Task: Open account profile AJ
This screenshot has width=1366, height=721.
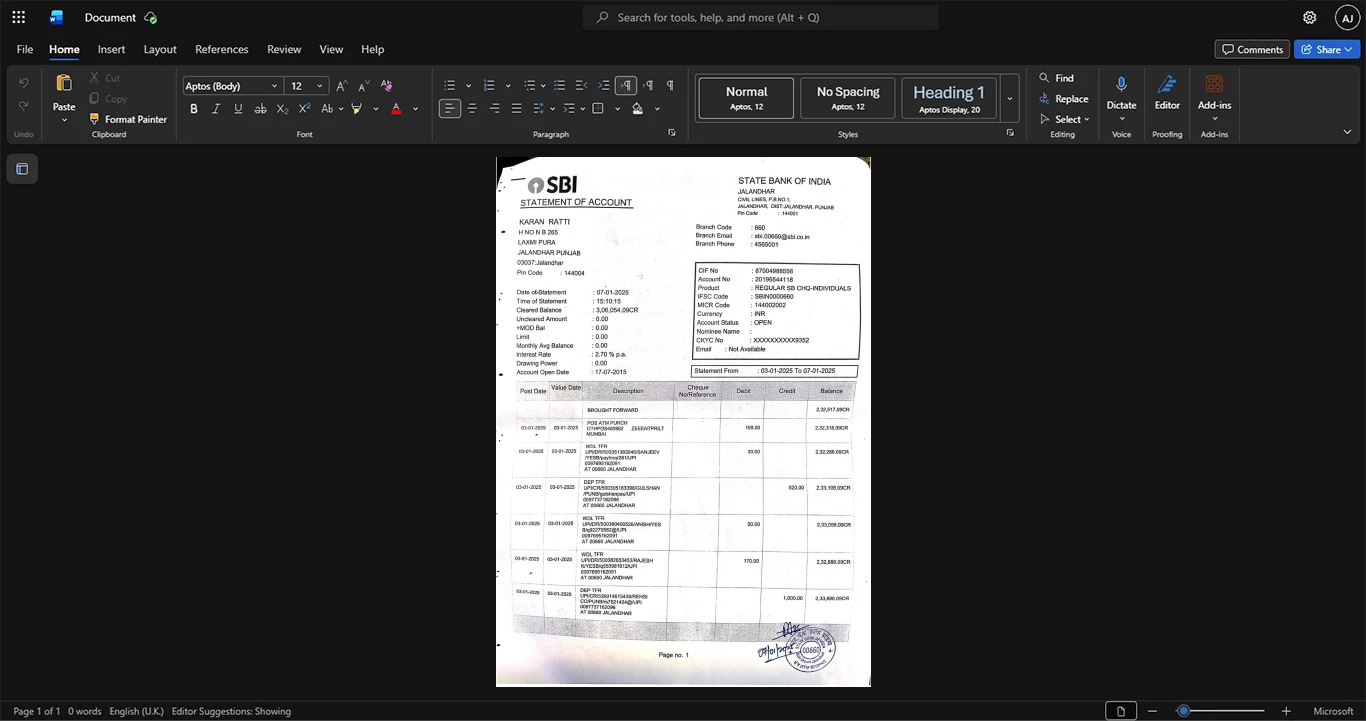Action: (x=1347, y=17)
